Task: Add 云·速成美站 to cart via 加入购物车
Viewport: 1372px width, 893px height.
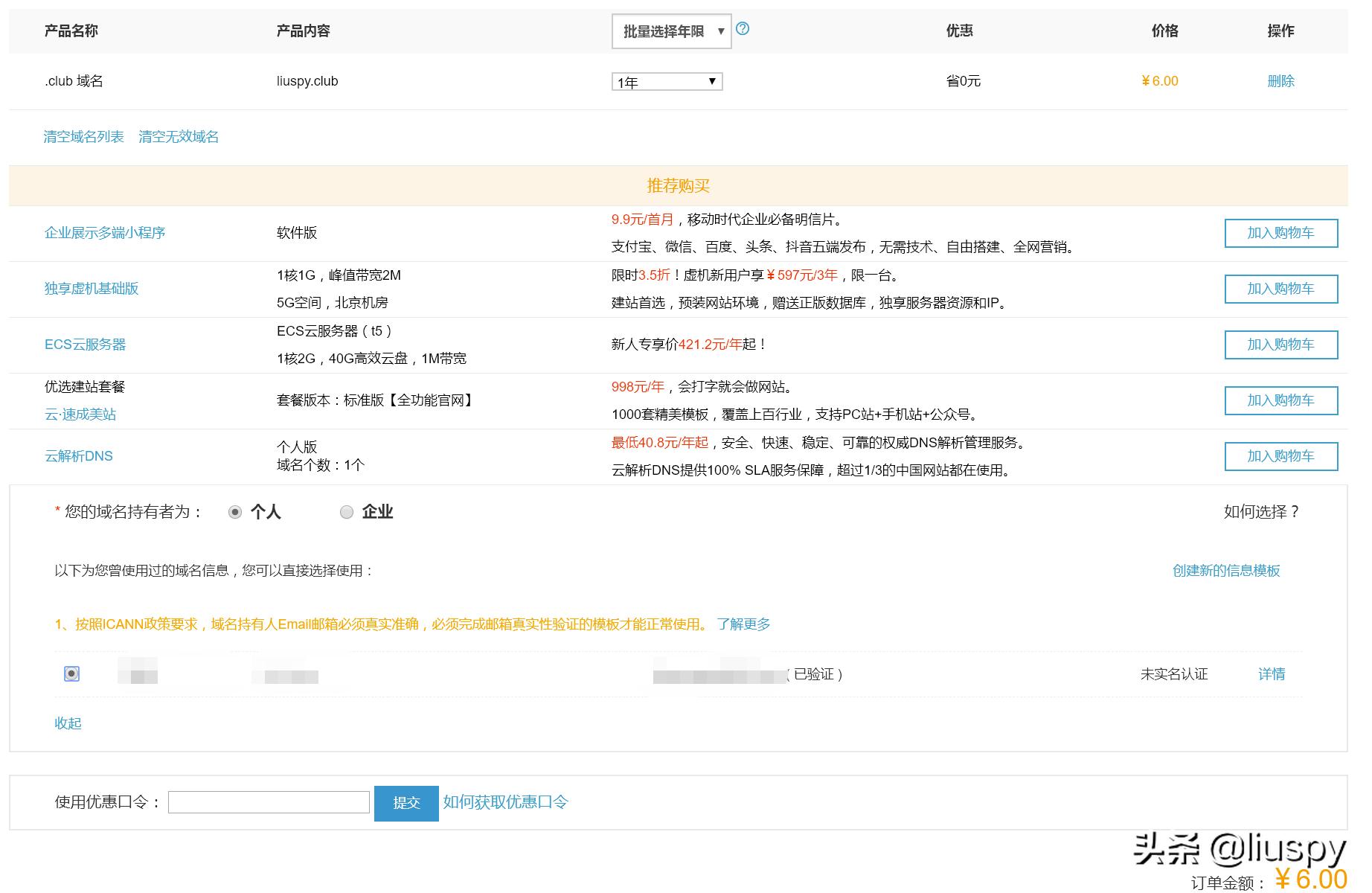Action: click(x=1280, y=400)
